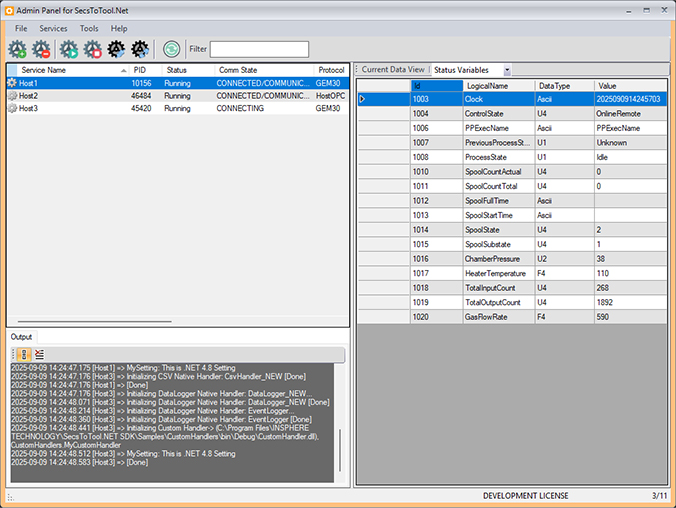Start the selected service via play gear
The image size is (676, 508).
coord(69,49)
